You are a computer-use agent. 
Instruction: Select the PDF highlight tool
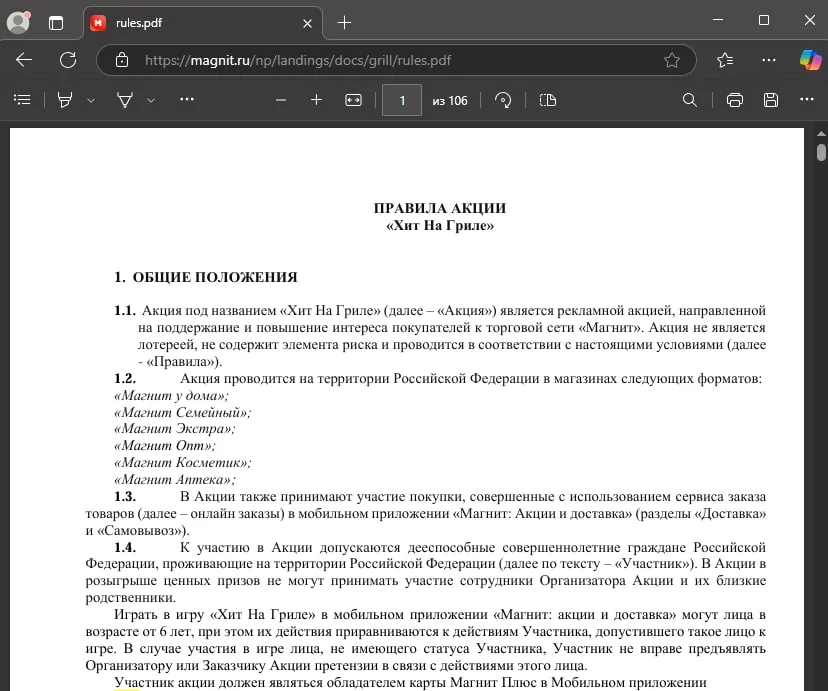pos(65,100)
